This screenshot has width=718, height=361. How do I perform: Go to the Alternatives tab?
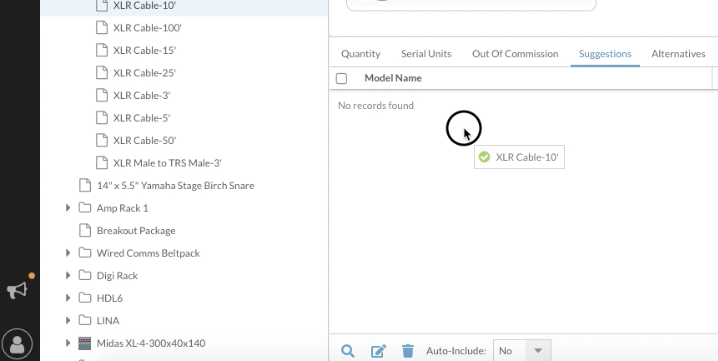point(678,54)
